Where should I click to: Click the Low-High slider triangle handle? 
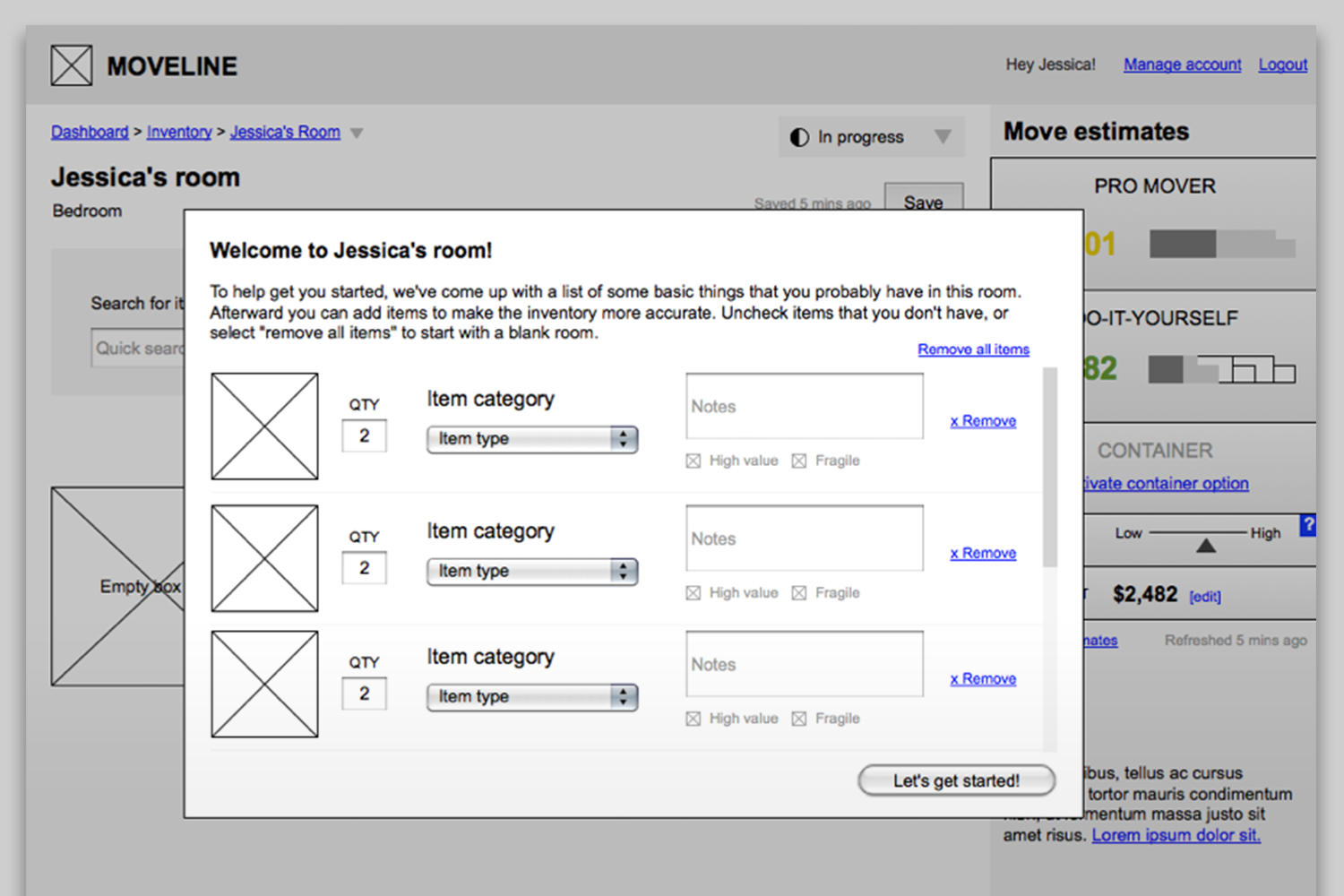coord(1206,545)
